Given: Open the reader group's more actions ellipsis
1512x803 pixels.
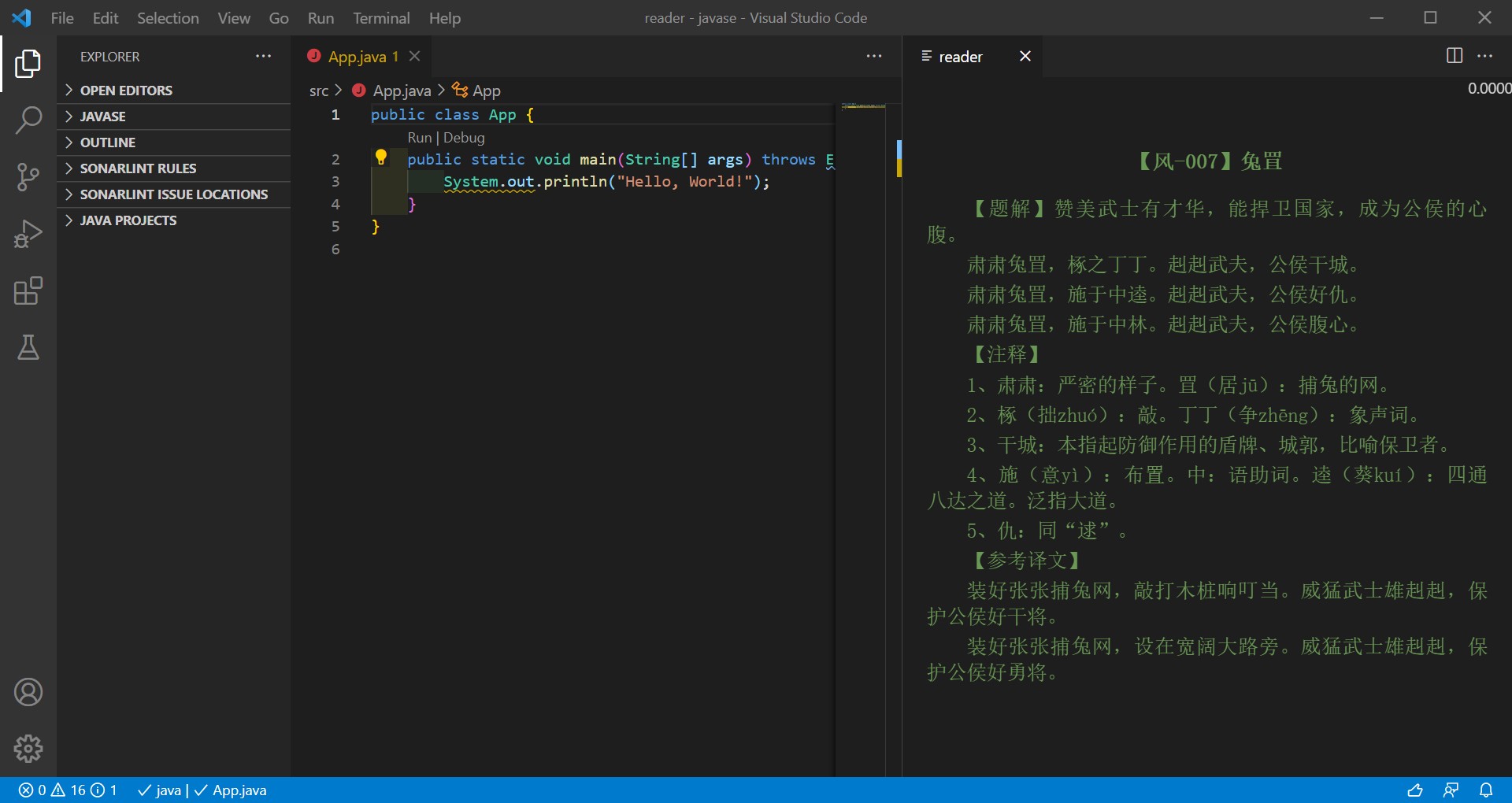Looking at the screenshot, I should click(1485, 56).
